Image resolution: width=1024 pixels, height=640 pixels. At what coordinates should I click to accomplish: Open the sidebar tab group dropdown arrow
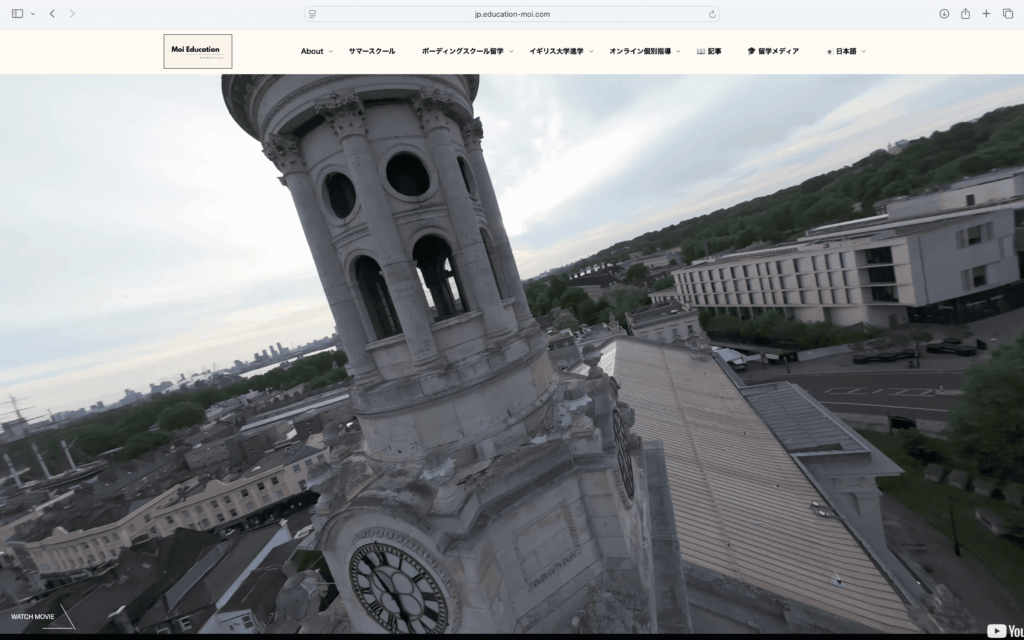[x=33, y=14]
